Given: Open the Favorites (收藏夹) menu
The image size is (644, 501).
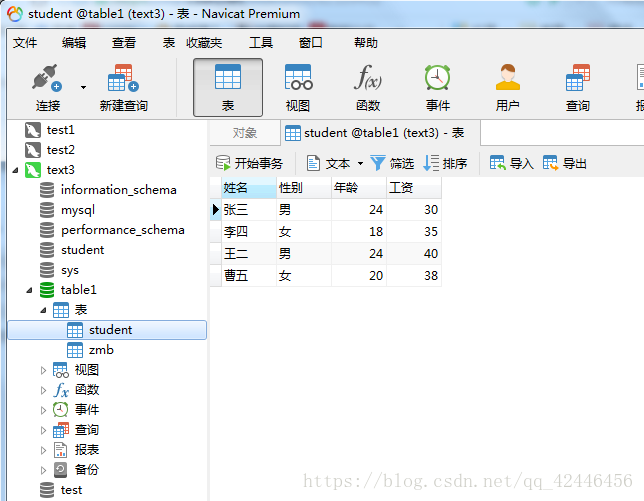Looking at the screenshot, I should click(204, 43).
